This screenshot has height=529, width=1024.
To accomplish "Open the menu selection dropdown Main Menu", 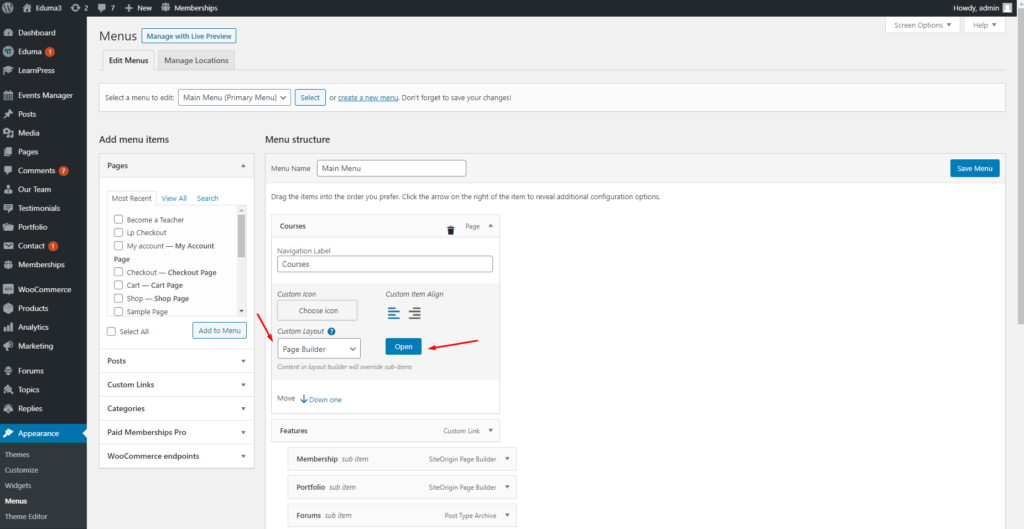I will (x=234, y=97).
